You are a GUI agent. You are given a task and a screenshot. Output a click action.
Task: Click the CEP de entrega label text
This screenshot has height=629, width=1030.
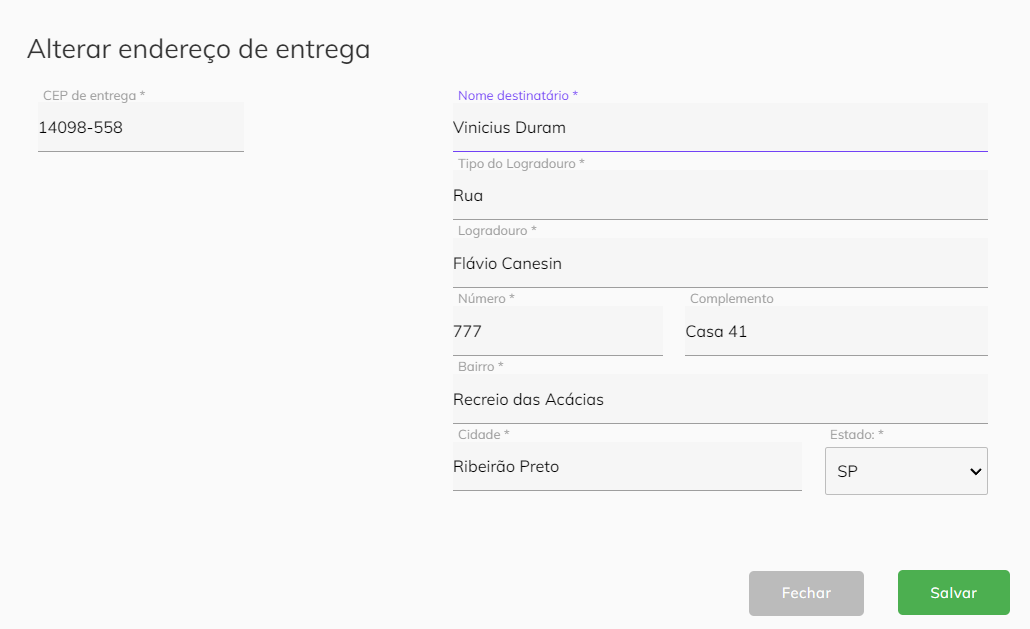(x=94, y=96)
